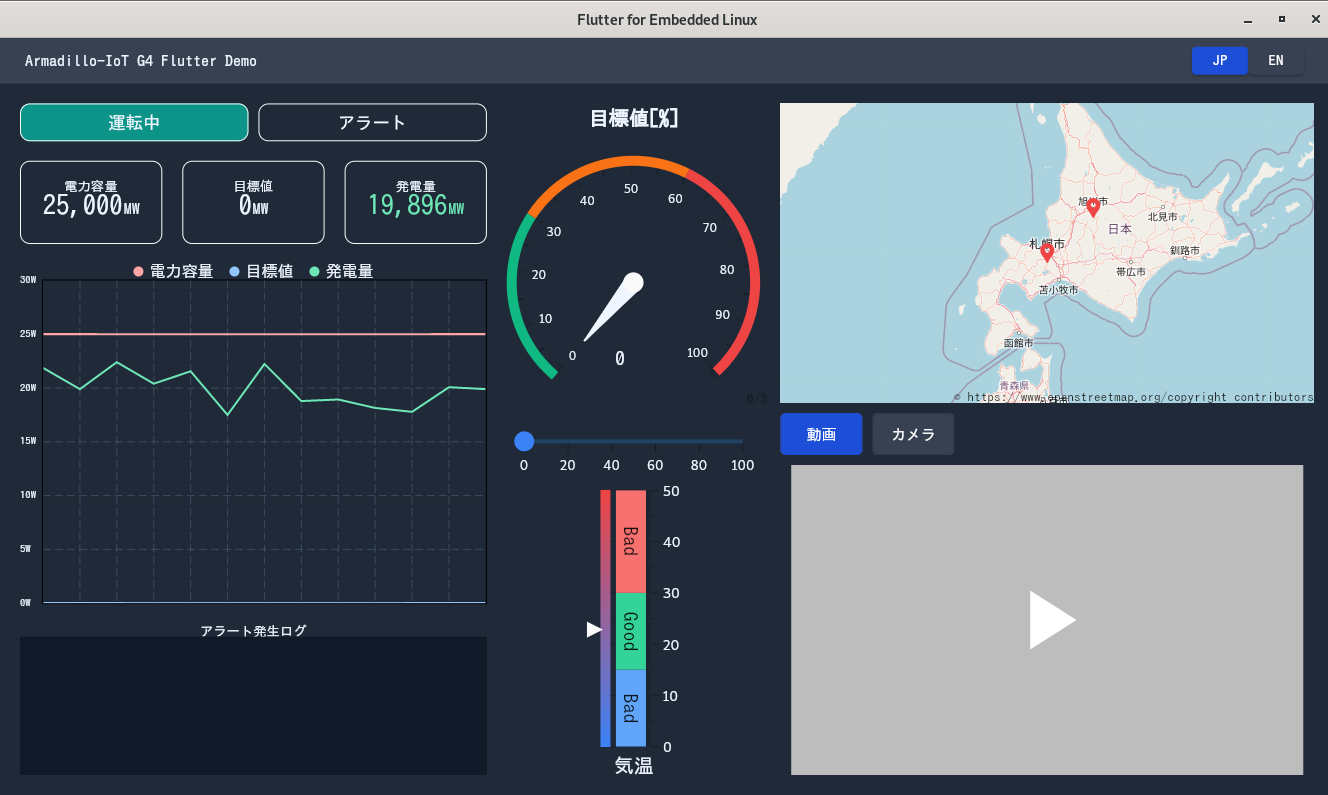
Task: Maximize the Flutter application window
Action: 1281,19
